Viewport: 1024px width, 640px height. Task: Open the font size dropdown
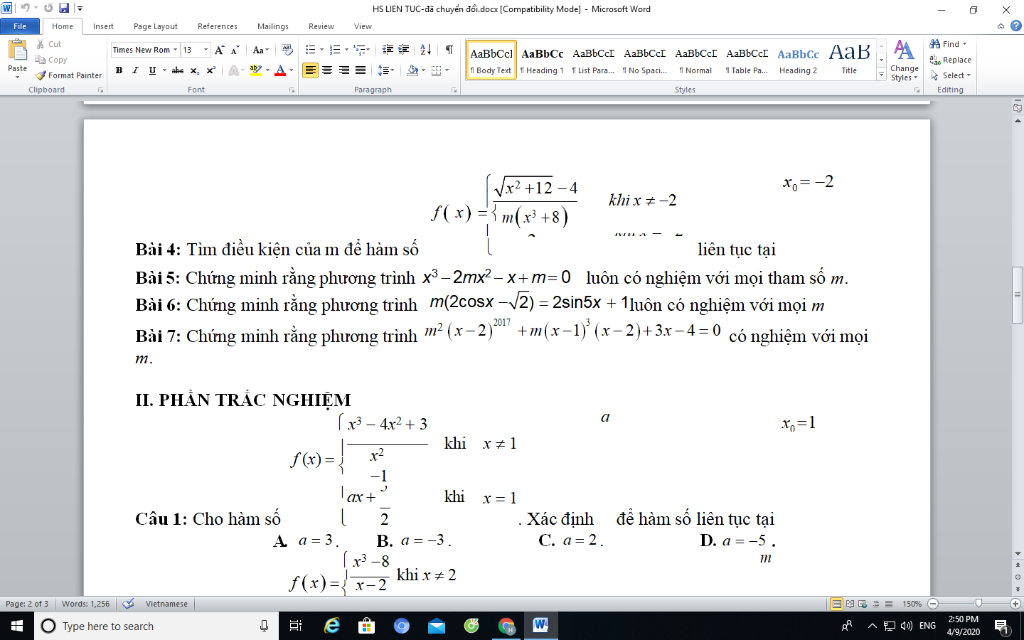click(x=206, y=50)
